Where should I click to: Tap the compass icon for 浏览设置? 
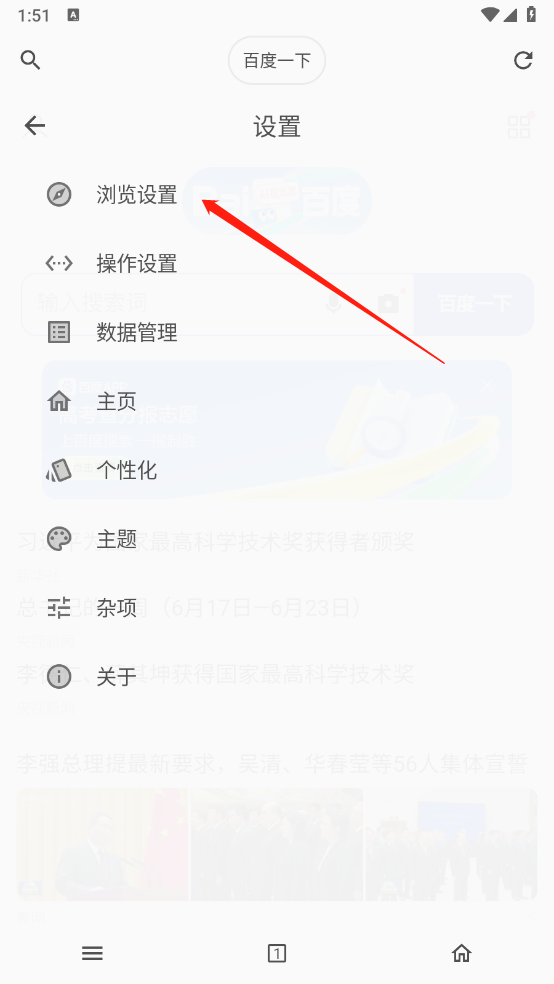59,195
